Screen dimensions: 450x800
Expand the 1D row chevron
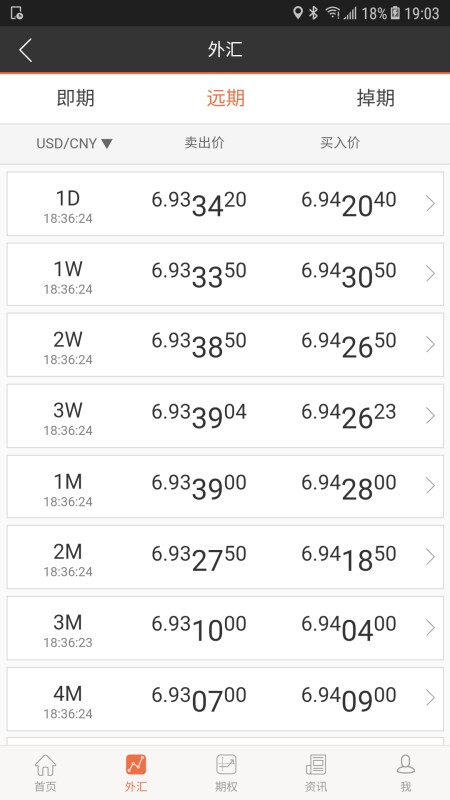click(x=431, y=204)
